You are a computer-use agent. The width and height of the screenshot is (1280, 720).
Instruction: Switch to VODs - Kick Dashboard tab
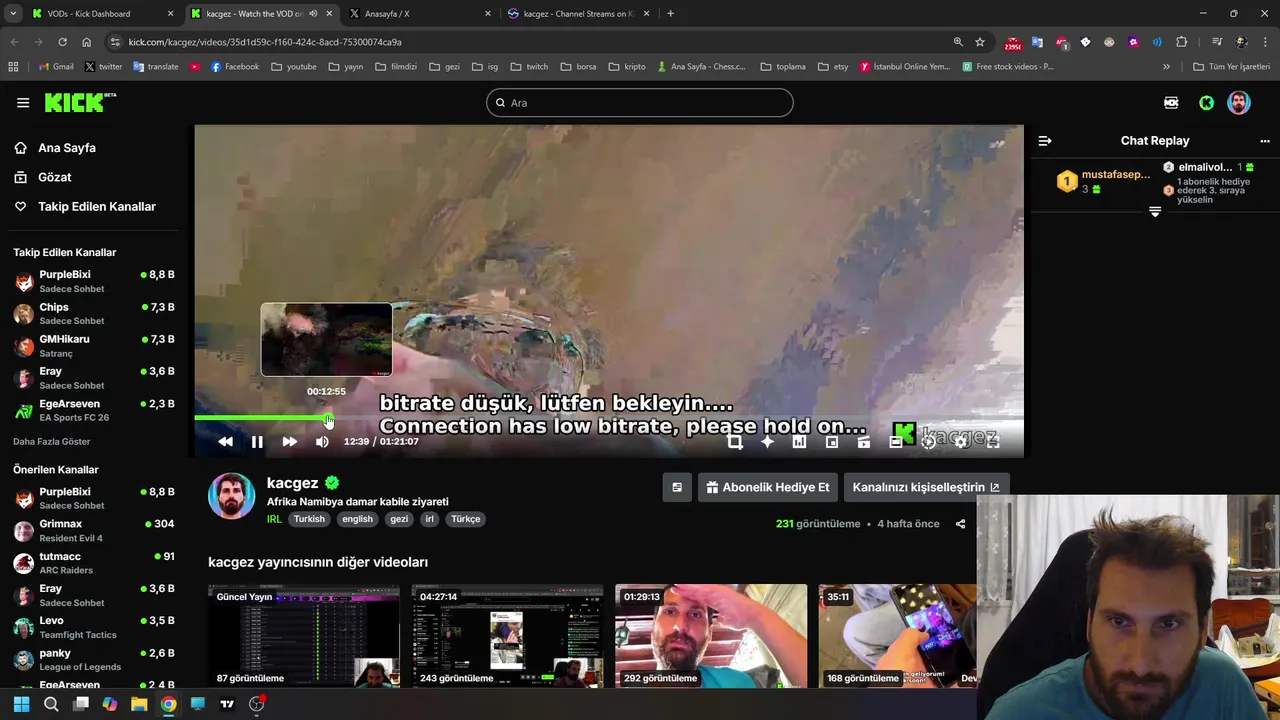coord(102,14)
